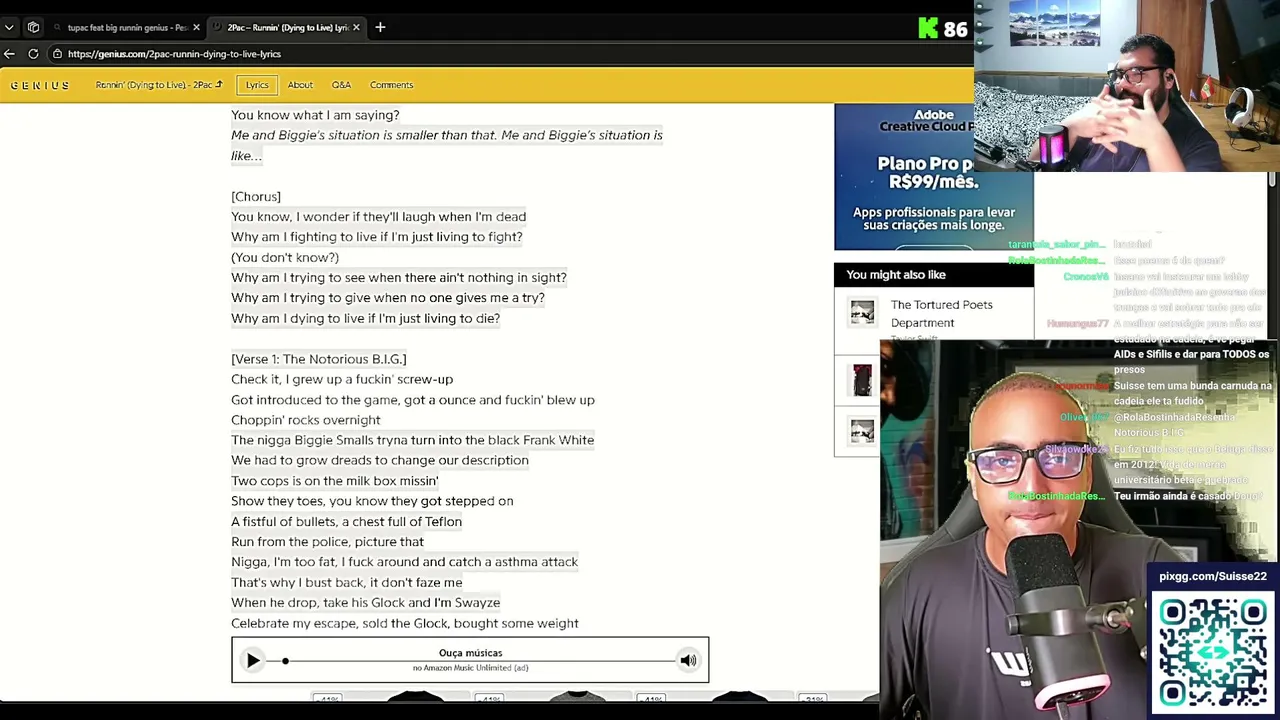1280x720 pixels.
Task: Click lyric 'Show they toes, you know they got stepped on'
Action: [x=372, y=501]
